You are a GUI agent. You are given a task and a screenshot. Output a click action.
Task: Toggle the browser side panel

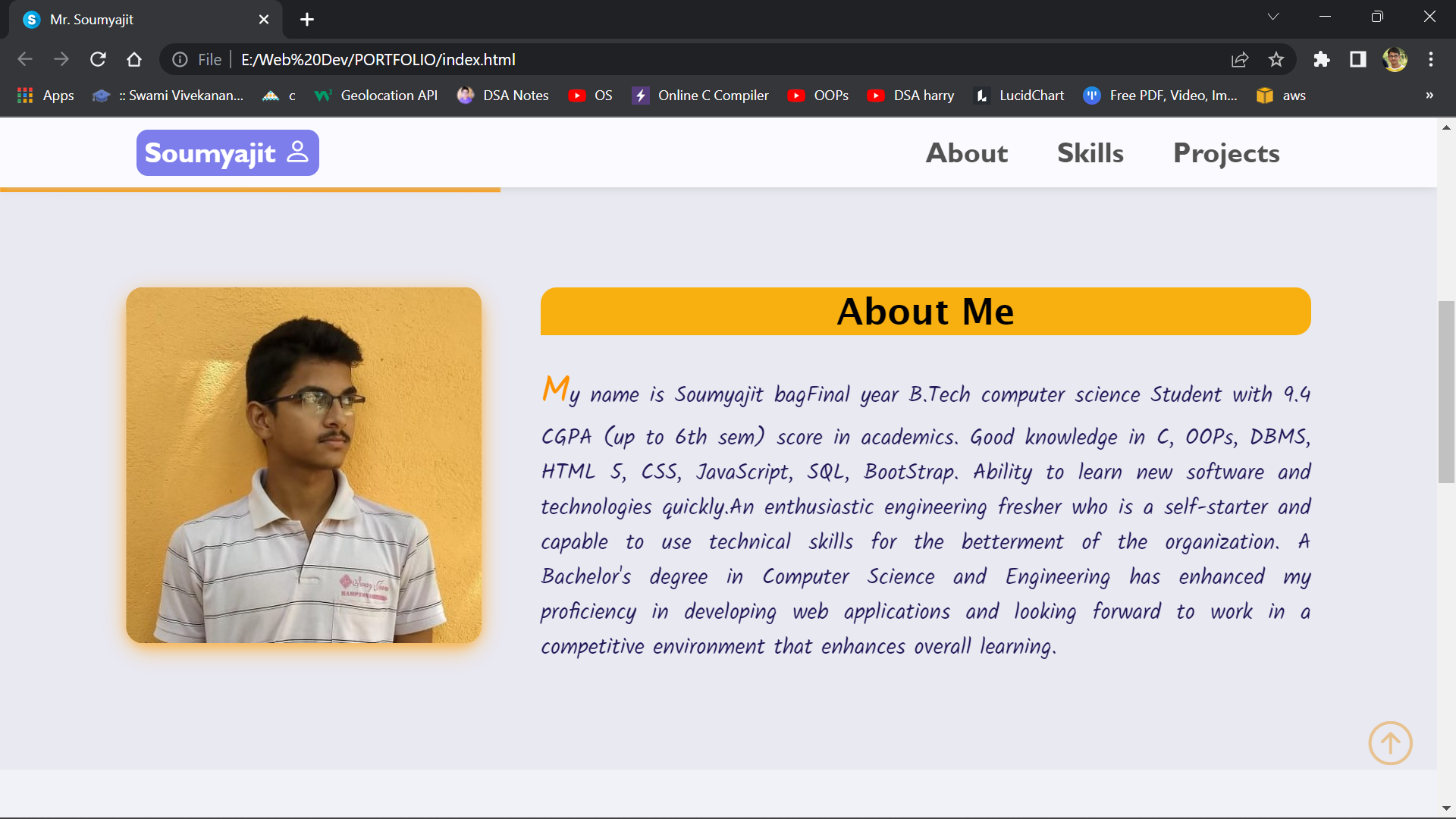pos(1357,59)
